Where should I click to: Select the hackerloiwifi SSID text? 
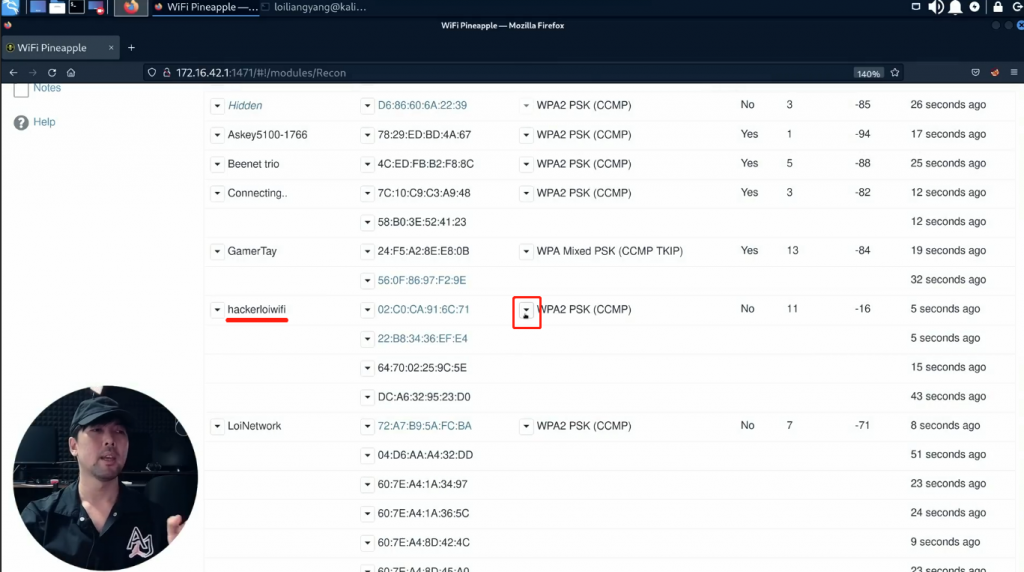pyautogui.click(x=257, y=310)
